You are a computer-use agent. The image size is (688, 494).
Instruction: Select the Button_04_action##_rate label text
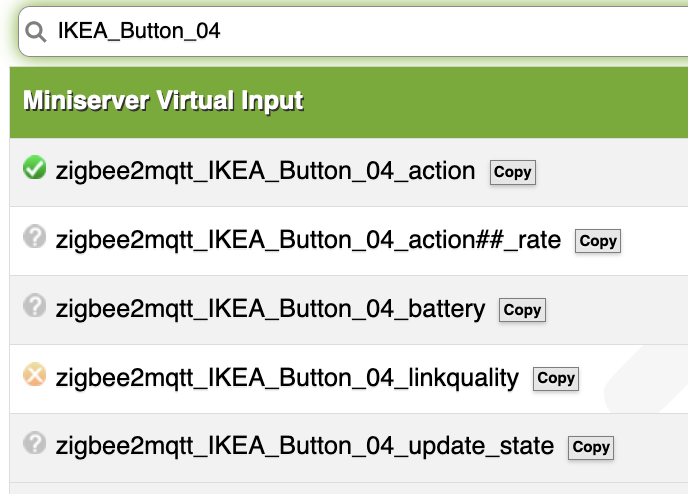point(308,240)
